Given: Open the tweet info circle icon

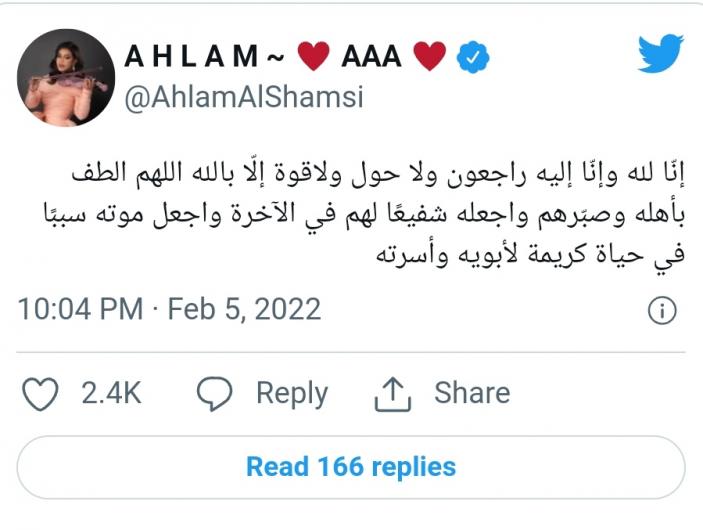Looking at the screenshot, I should point(662,310).
